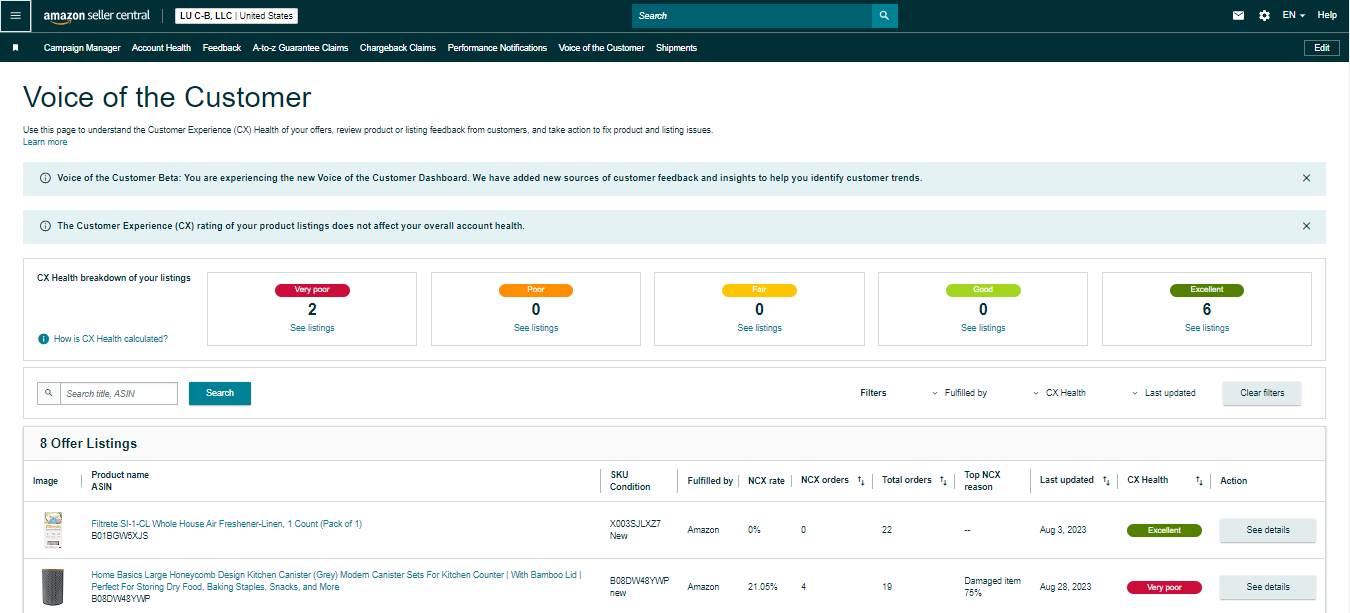Switch the LU C-B, LLC account selector

(236, 16)
